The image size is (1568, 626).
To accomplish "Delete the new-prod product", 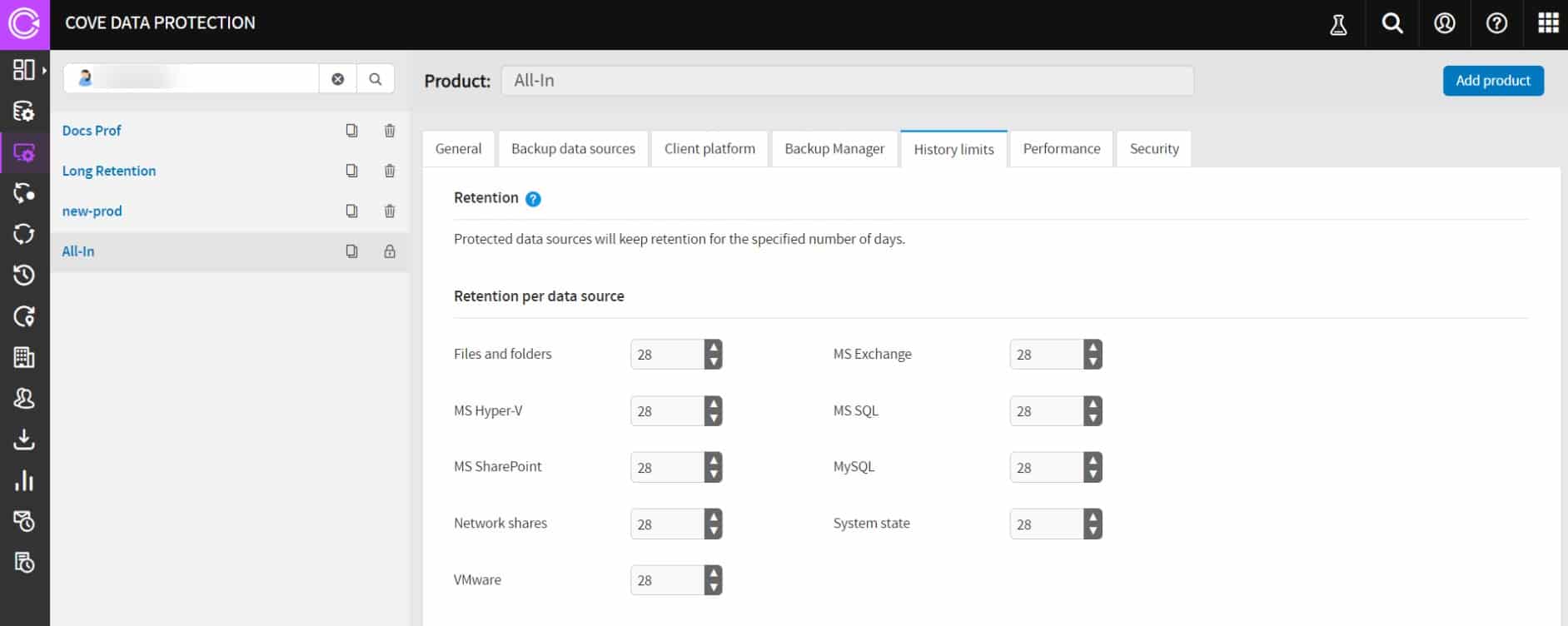I will 390,211.
